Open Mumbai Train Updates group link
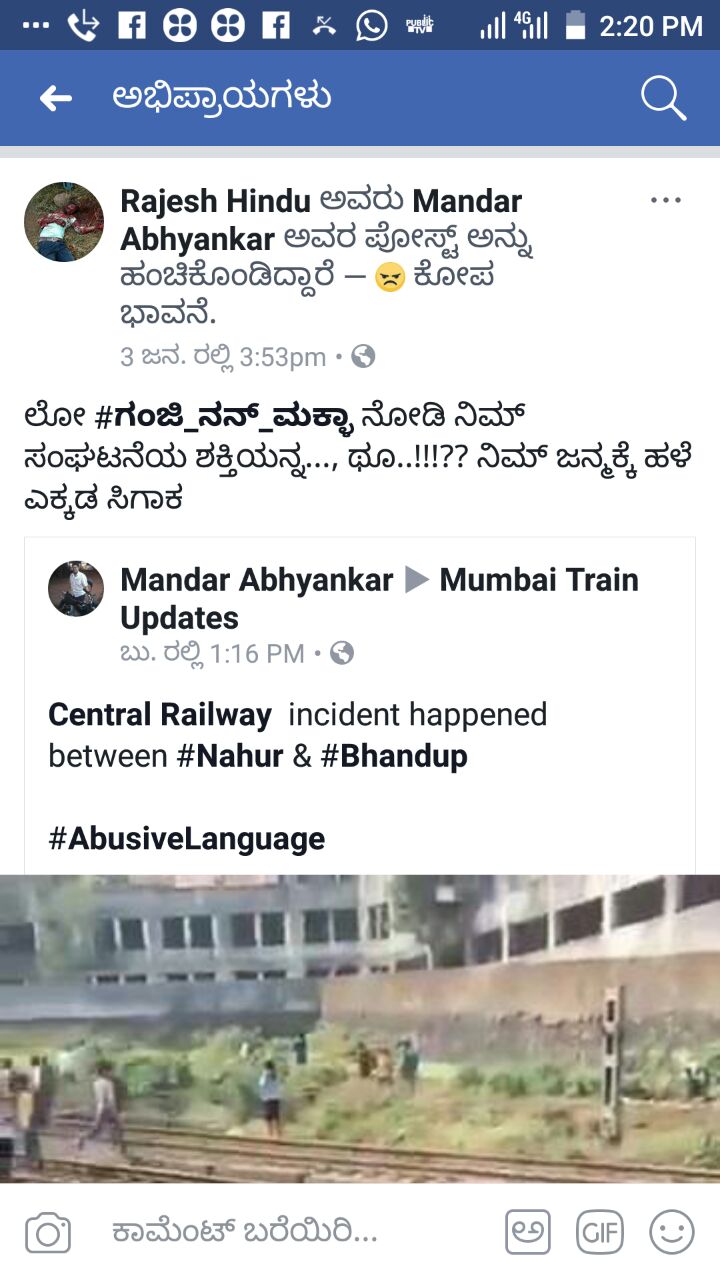The height and width of the screenshot is (1280, 720). [x=379, y=598]
